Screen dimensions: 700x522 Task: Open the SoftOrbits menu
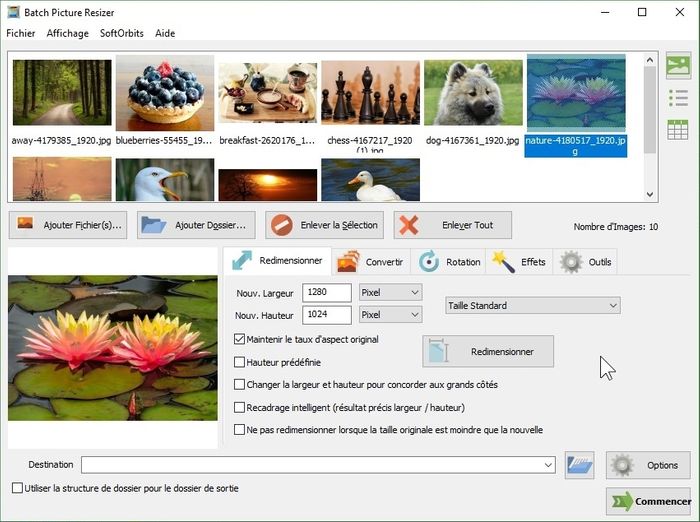pyautogui.click(x=121, y=33)
